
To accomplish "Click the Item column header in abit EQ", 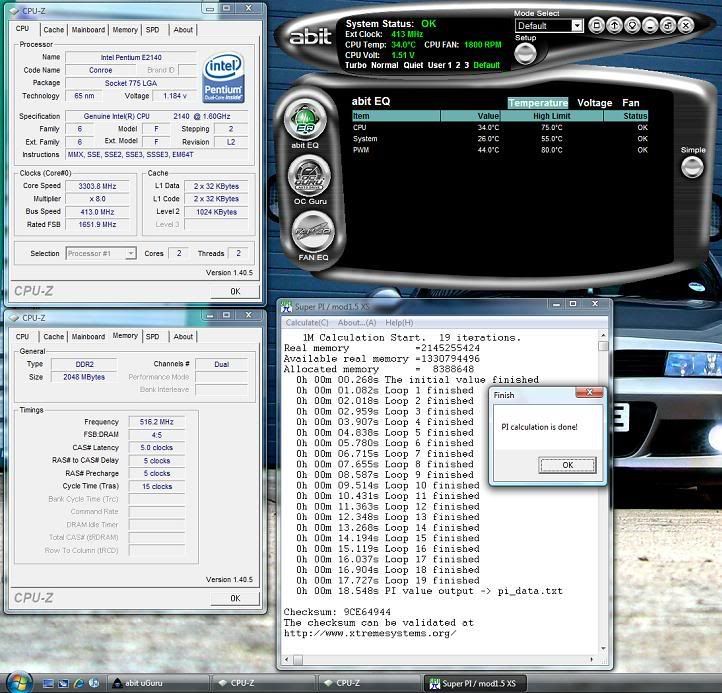I will pyautogui.click(x=396, y=116).
